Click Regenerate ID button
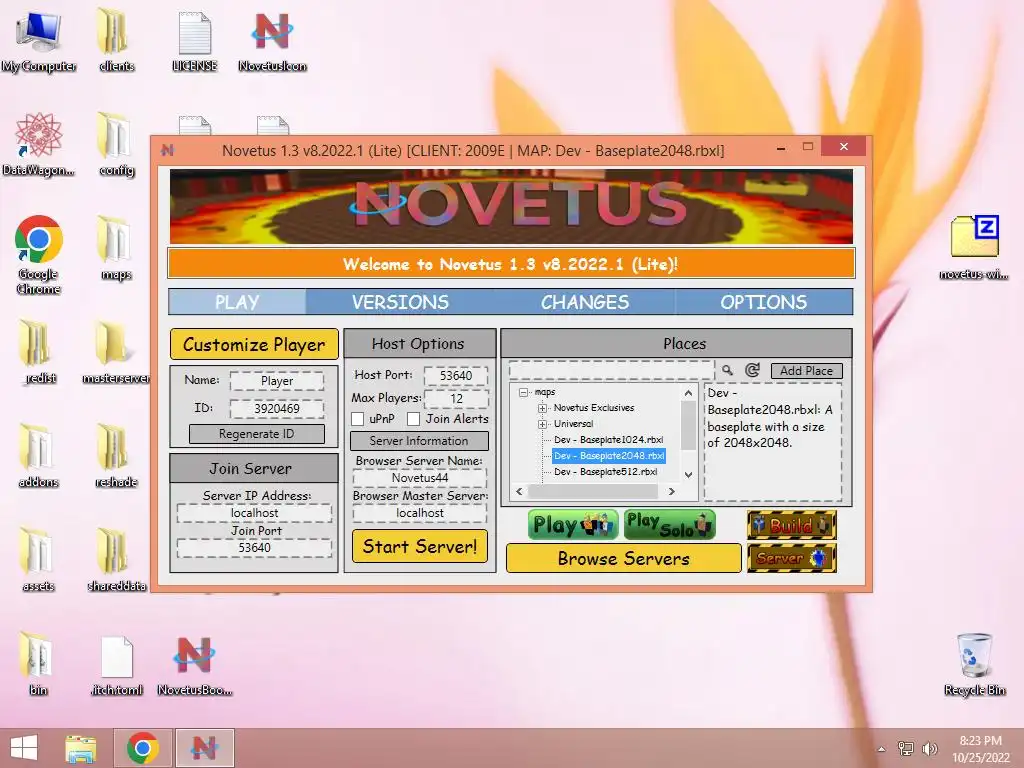 click(x=257, y=434)
